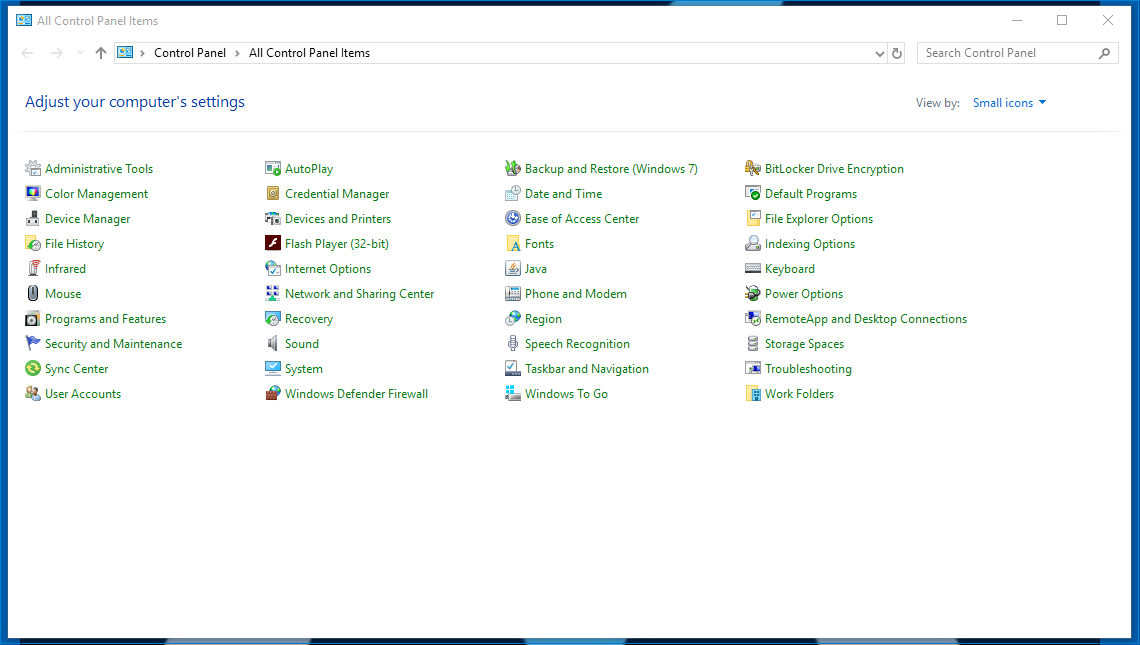This screenshot has width=1140, height=645.
Task: Expand the address bar history dropdown
Action: point(879,53)
